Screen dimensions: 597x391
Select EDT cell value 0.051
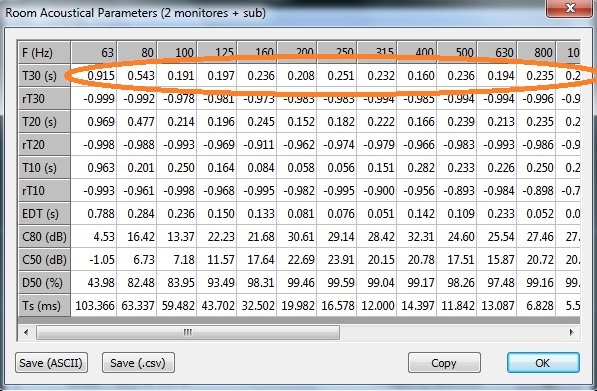click(377, 214)
